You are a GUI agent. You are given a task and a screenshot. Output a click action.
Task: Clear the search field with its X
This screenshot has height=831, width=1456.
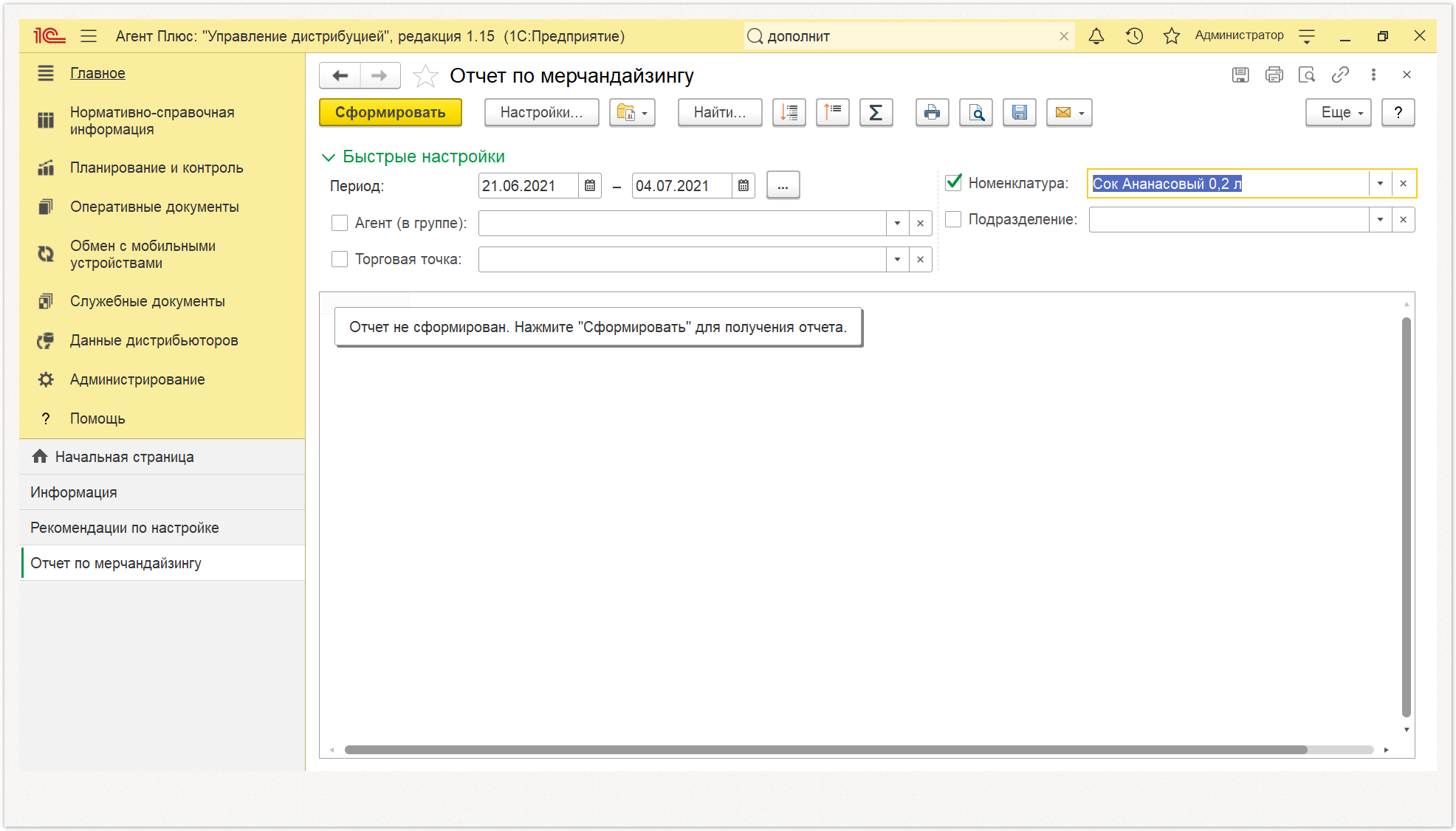coord(1064,36)
